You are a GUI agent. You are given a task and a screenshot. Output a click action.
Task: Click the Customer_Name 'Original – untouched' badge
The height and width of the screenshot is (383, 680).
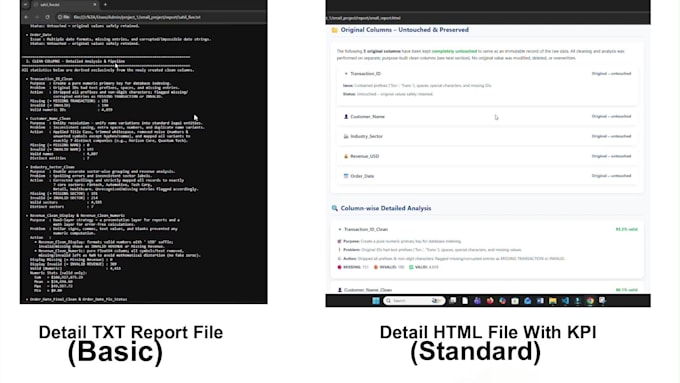click(x=611, y=116)
